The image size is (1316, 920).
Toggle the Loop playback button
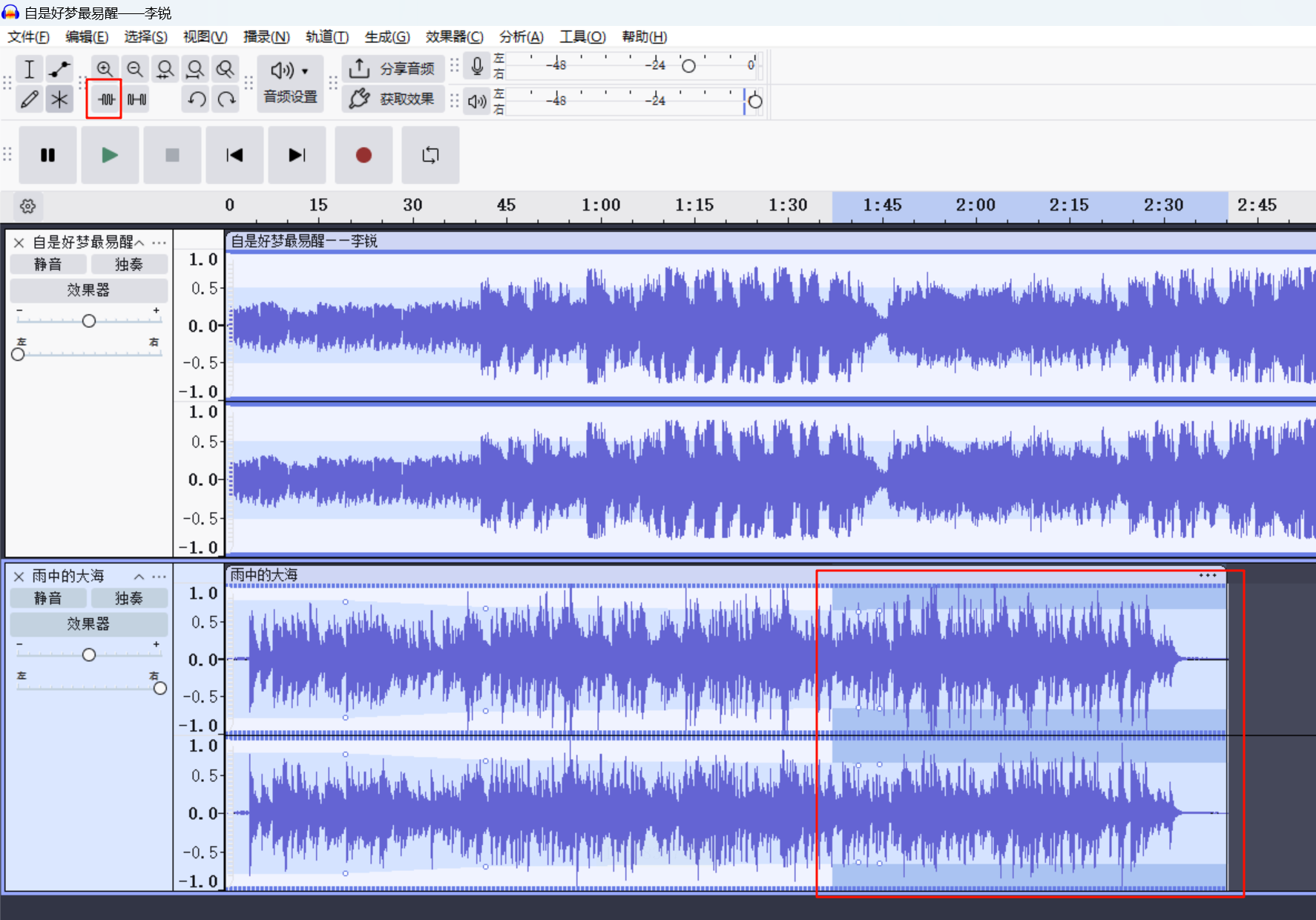pos(430,155)
